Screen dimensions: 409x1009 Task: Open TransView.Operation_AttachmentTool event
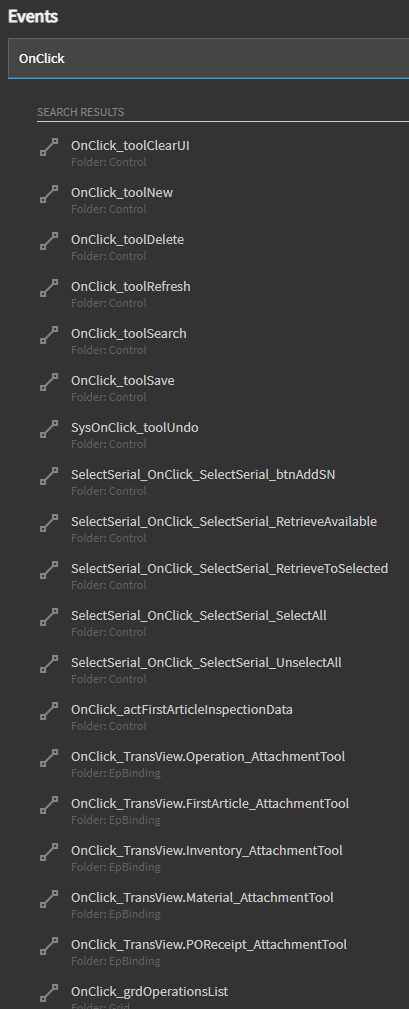click(x=223, y=764)
